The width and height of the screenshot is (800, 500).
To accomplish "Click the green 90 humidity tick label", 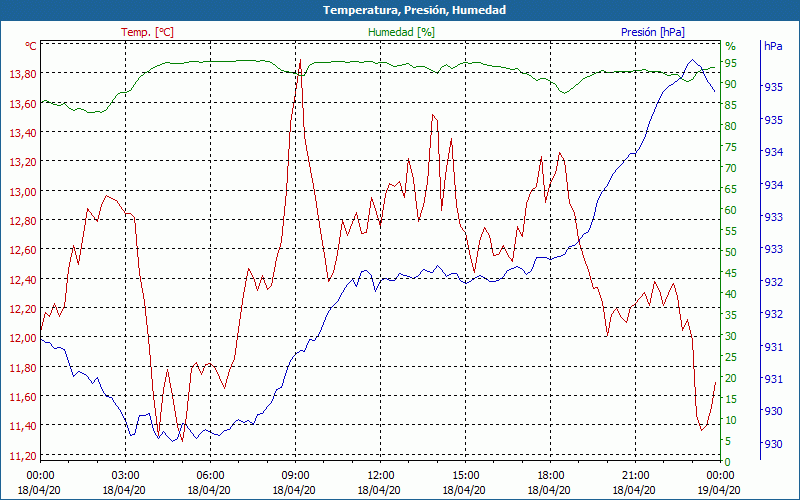I will (x=731, y=84).
